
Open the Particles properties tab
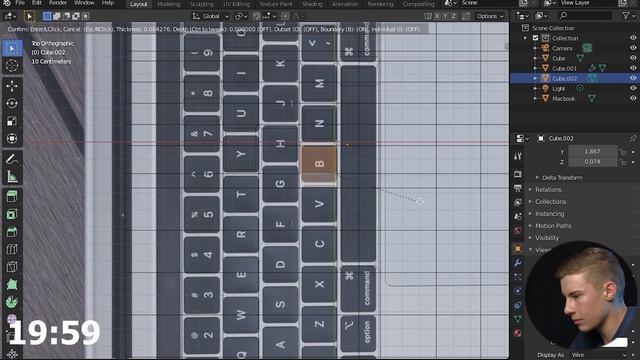pyautogui.click(x=518, y=277)
